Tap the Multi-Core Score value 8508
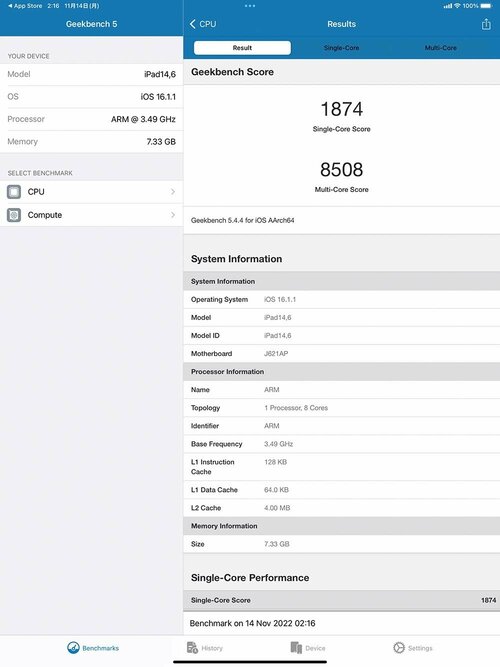The image size is (500, 667). click(x=342, y=169)
